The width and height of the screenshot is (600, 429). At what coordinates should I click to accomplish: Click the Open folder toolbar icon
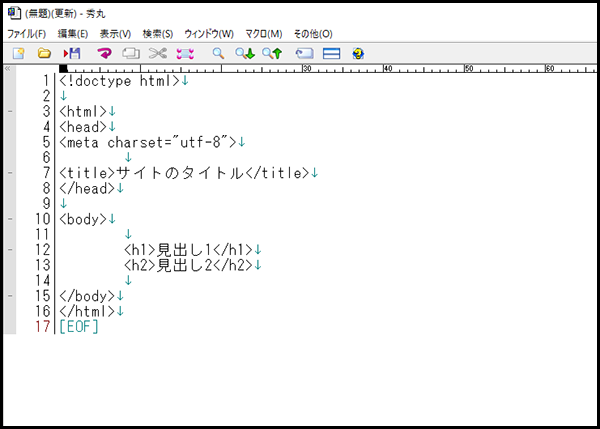pos(44,53)
